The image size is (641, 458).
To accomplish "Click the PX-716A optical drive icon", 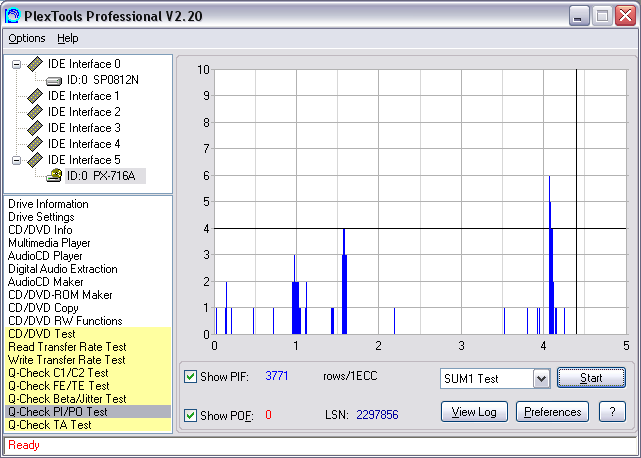I will coord(54,175).
